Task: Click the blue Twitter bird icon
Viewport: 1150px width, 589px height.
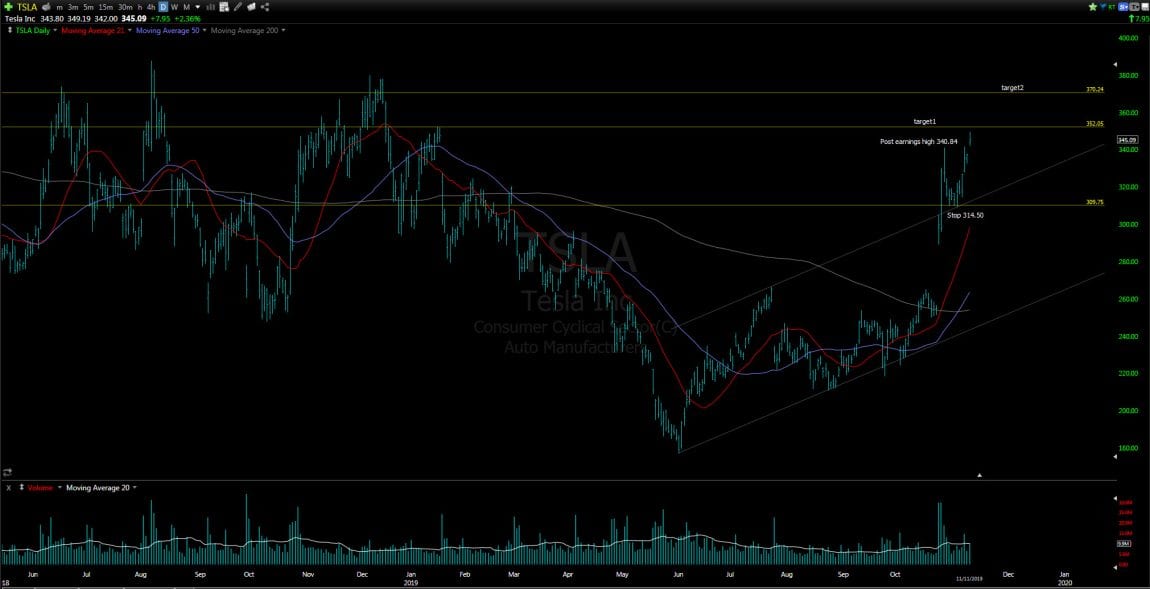Action: (1103, 6)
